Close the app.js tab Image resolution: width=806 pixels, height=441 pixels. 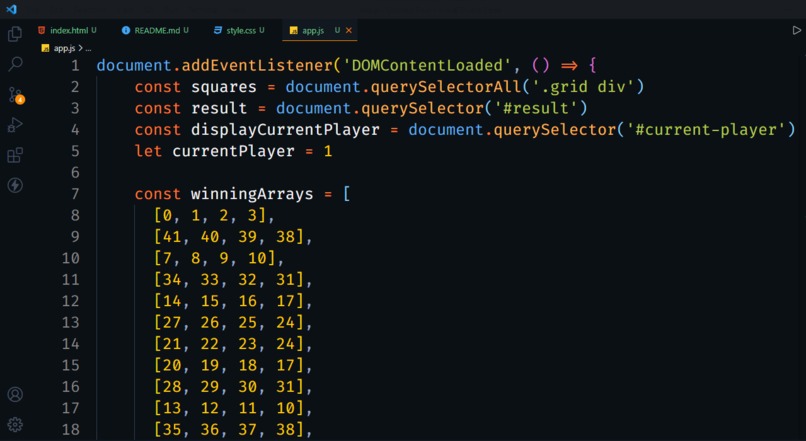click(349, 30)
